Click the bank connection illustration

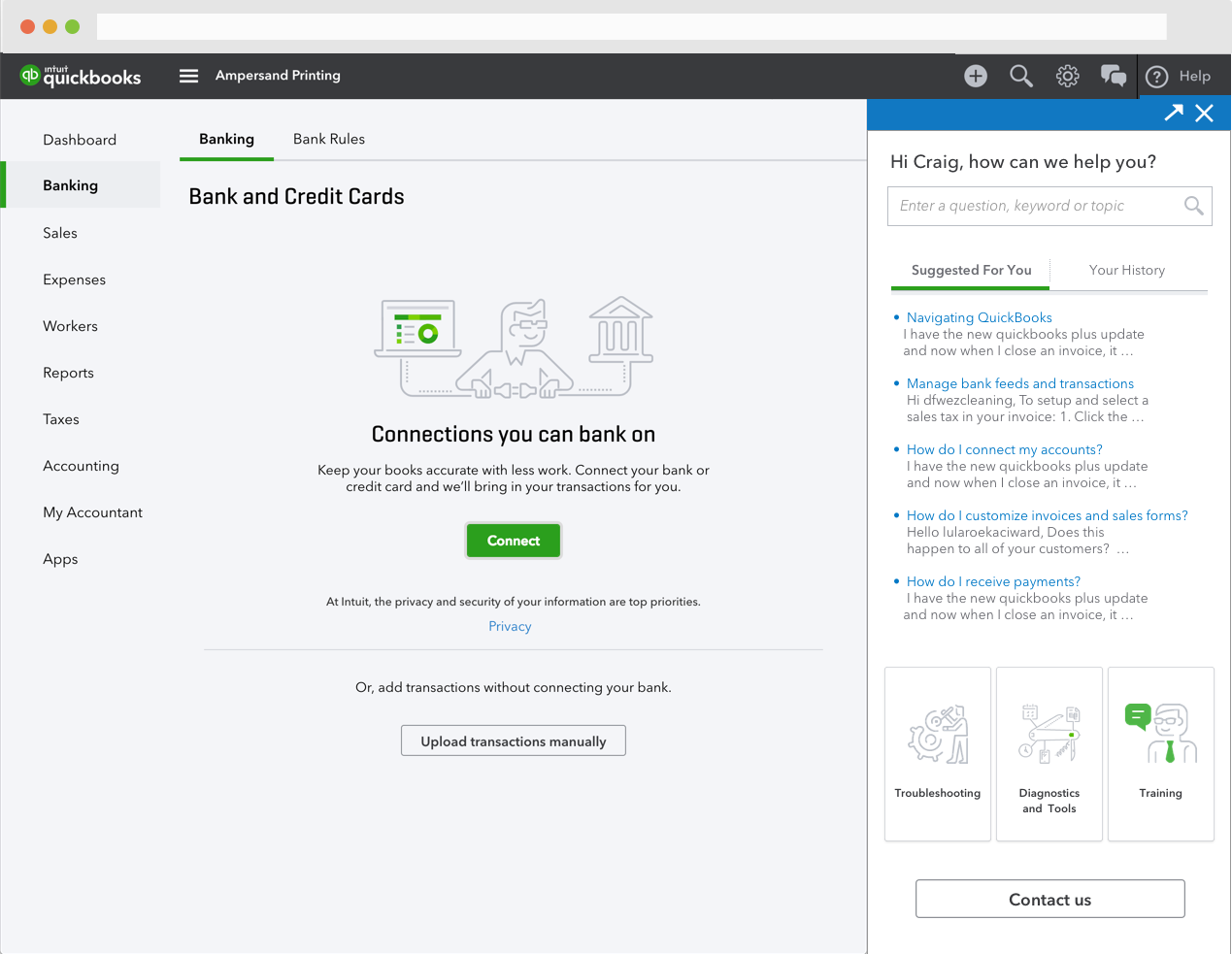click(x=514, y=347)
